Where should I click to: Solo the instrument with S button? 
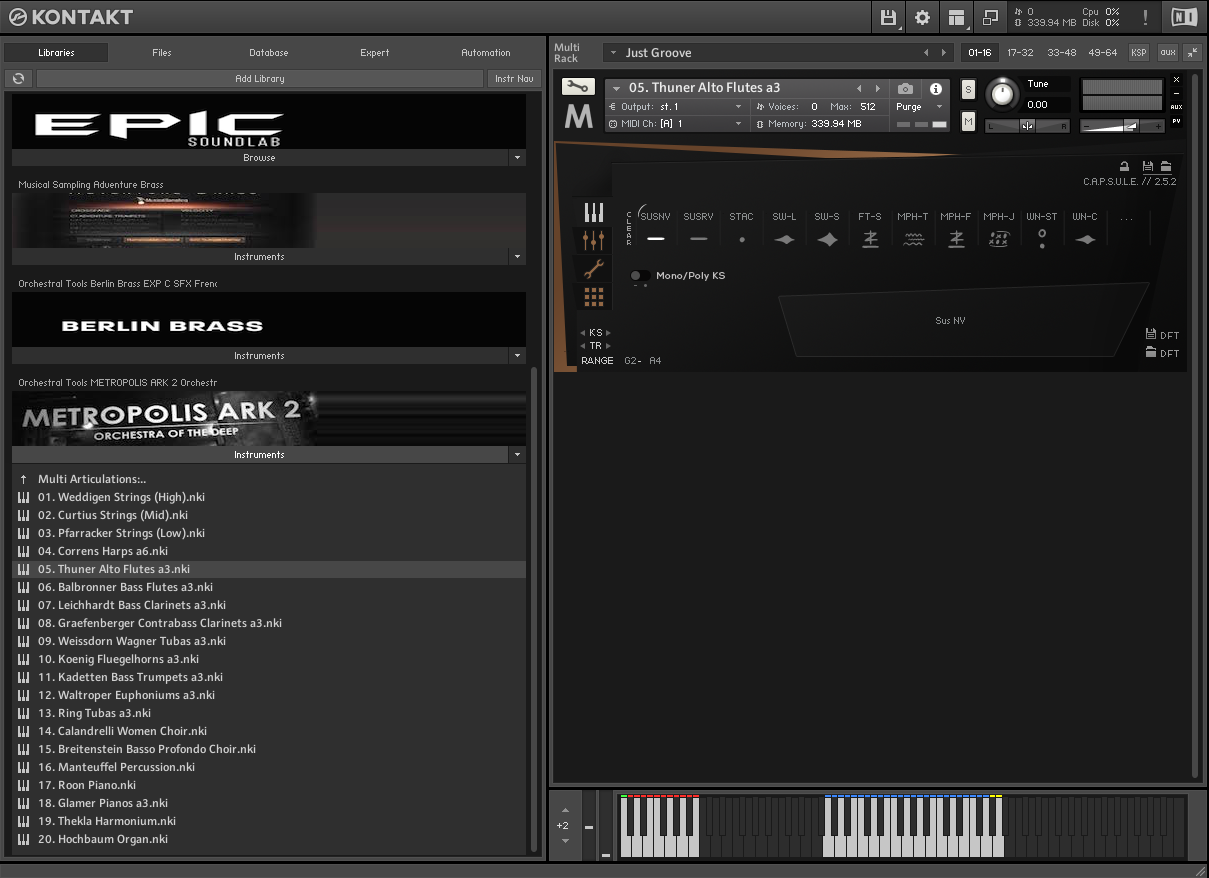click(968, 89)
